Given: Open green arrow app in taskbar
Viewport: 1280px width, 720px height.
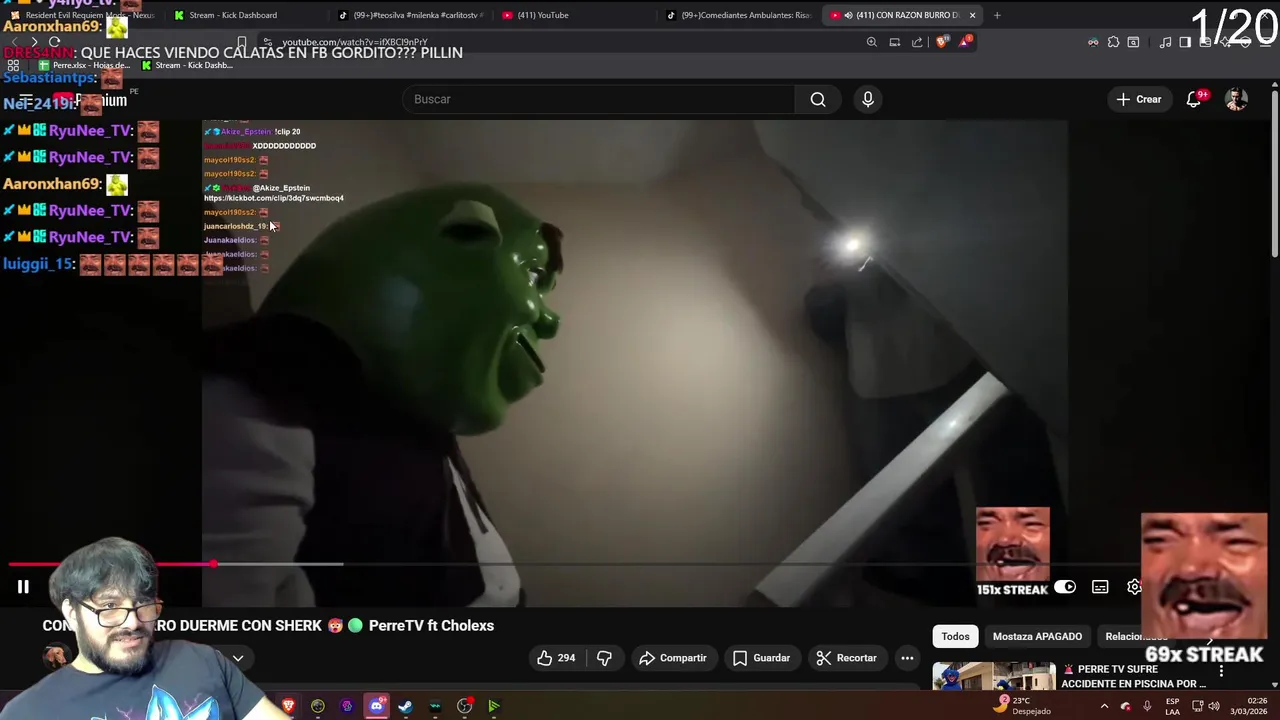Looking at the screenshot, I should [x=493, y=706].
